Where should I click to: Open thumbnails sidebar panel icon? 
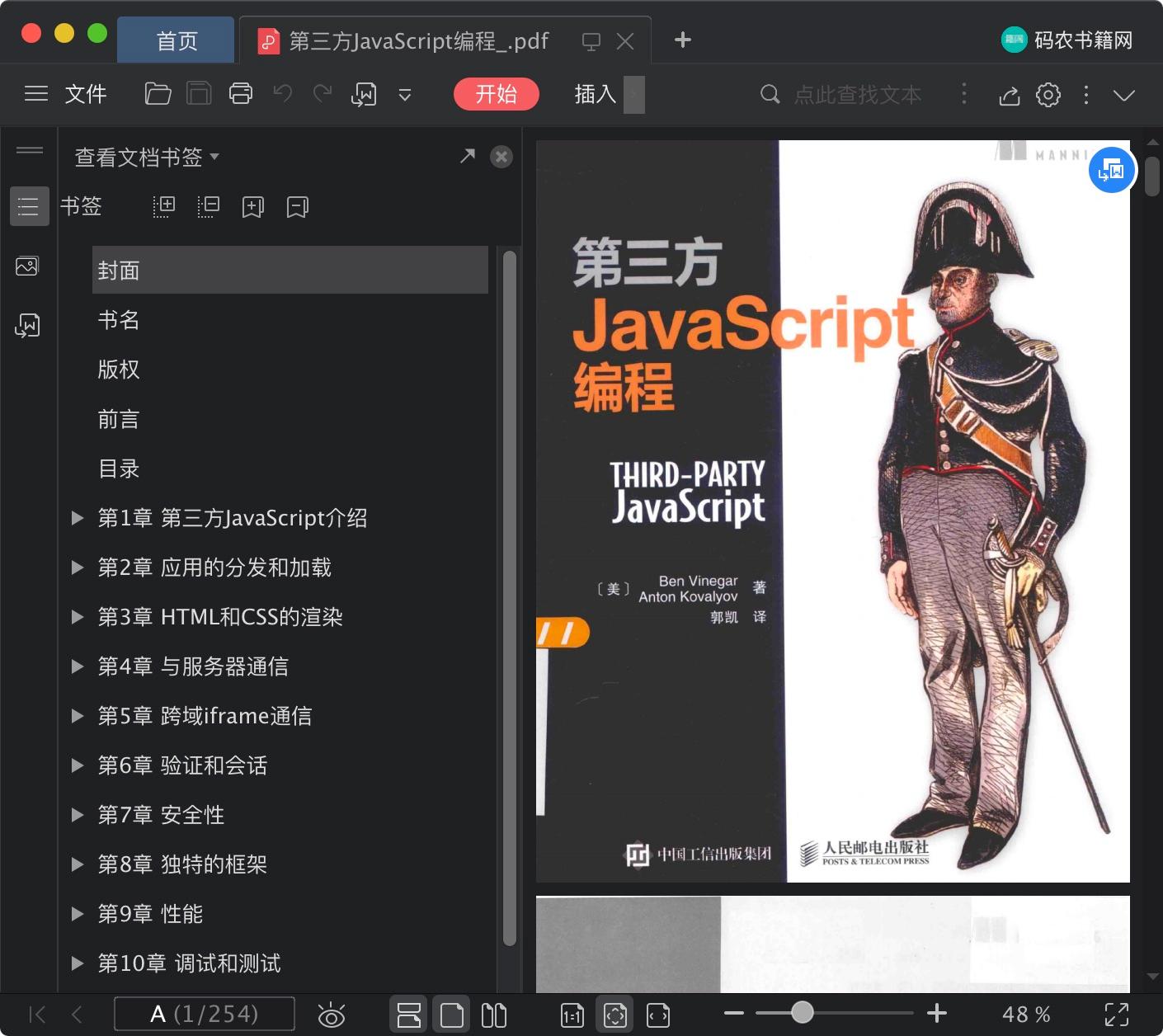[27, 266]
